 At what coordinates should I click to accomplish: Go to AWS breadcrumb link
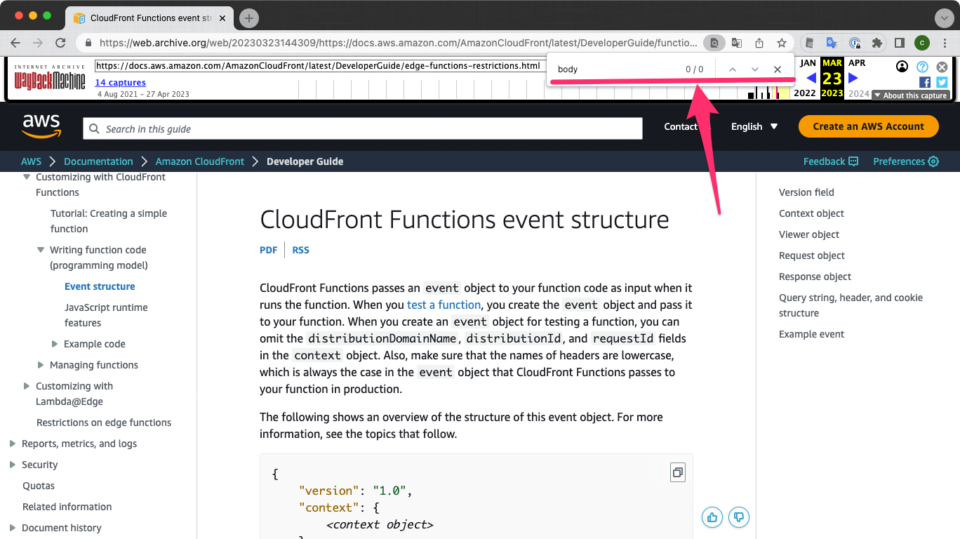[31, 161]
